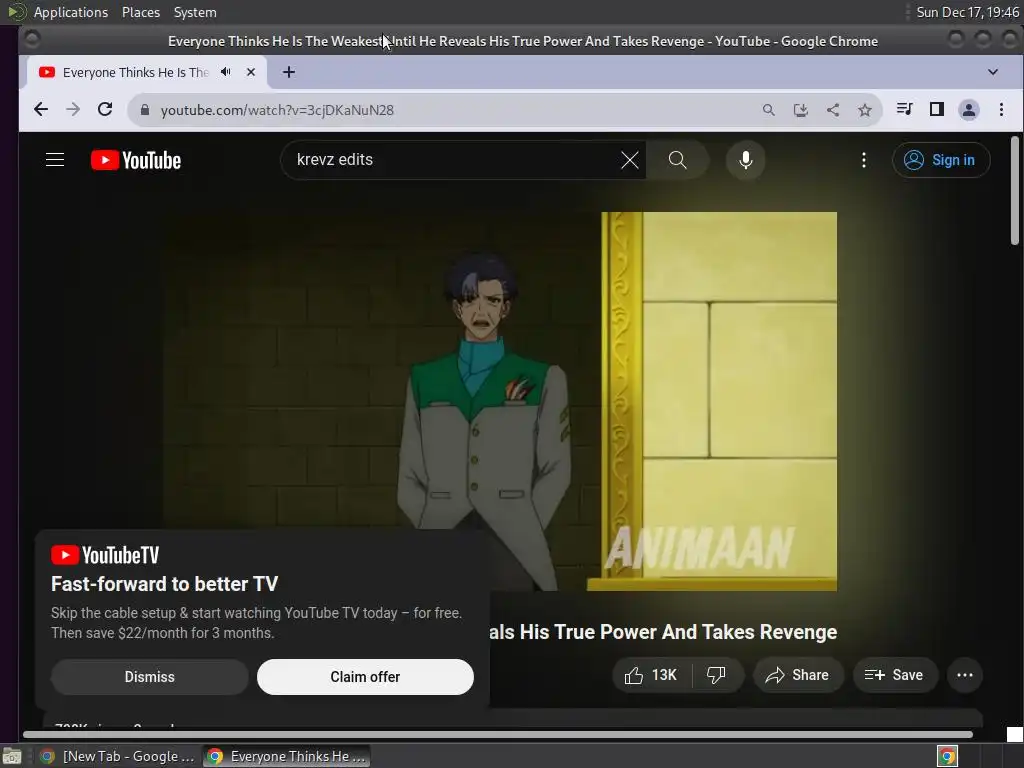Dislike the video
This screenshot has width=1024, height=768.
(x=716, y=675)
